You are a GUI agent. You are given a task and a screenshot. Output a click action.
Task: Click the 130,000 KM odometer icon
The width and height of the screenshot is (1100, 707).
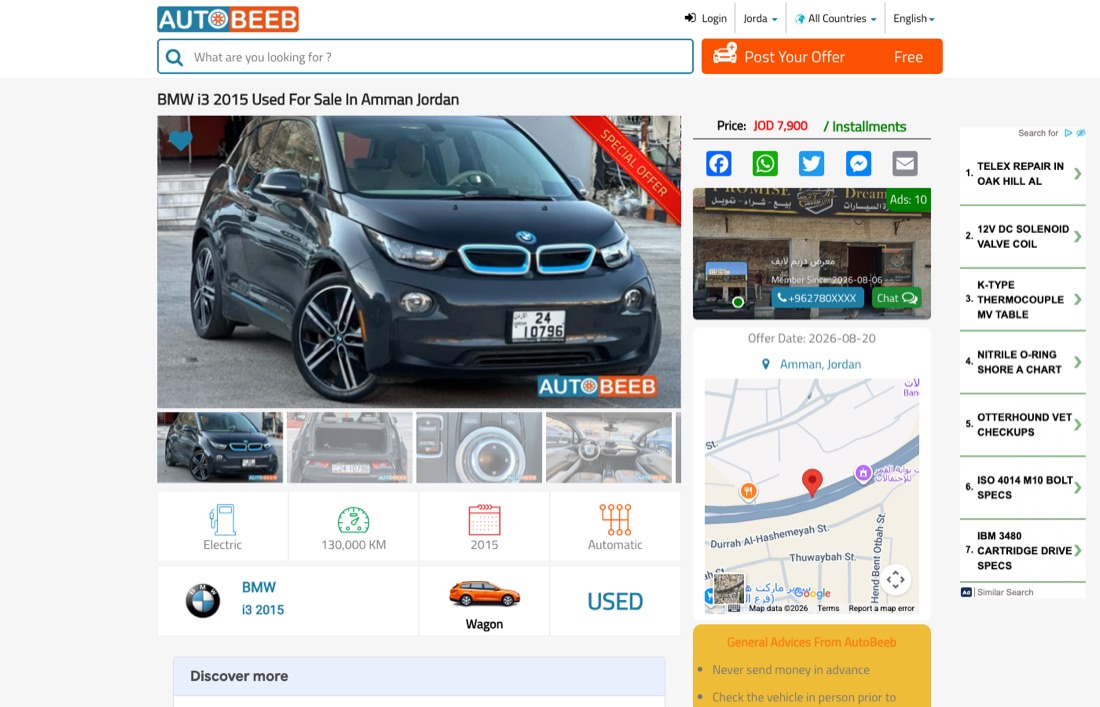(354, 520)
